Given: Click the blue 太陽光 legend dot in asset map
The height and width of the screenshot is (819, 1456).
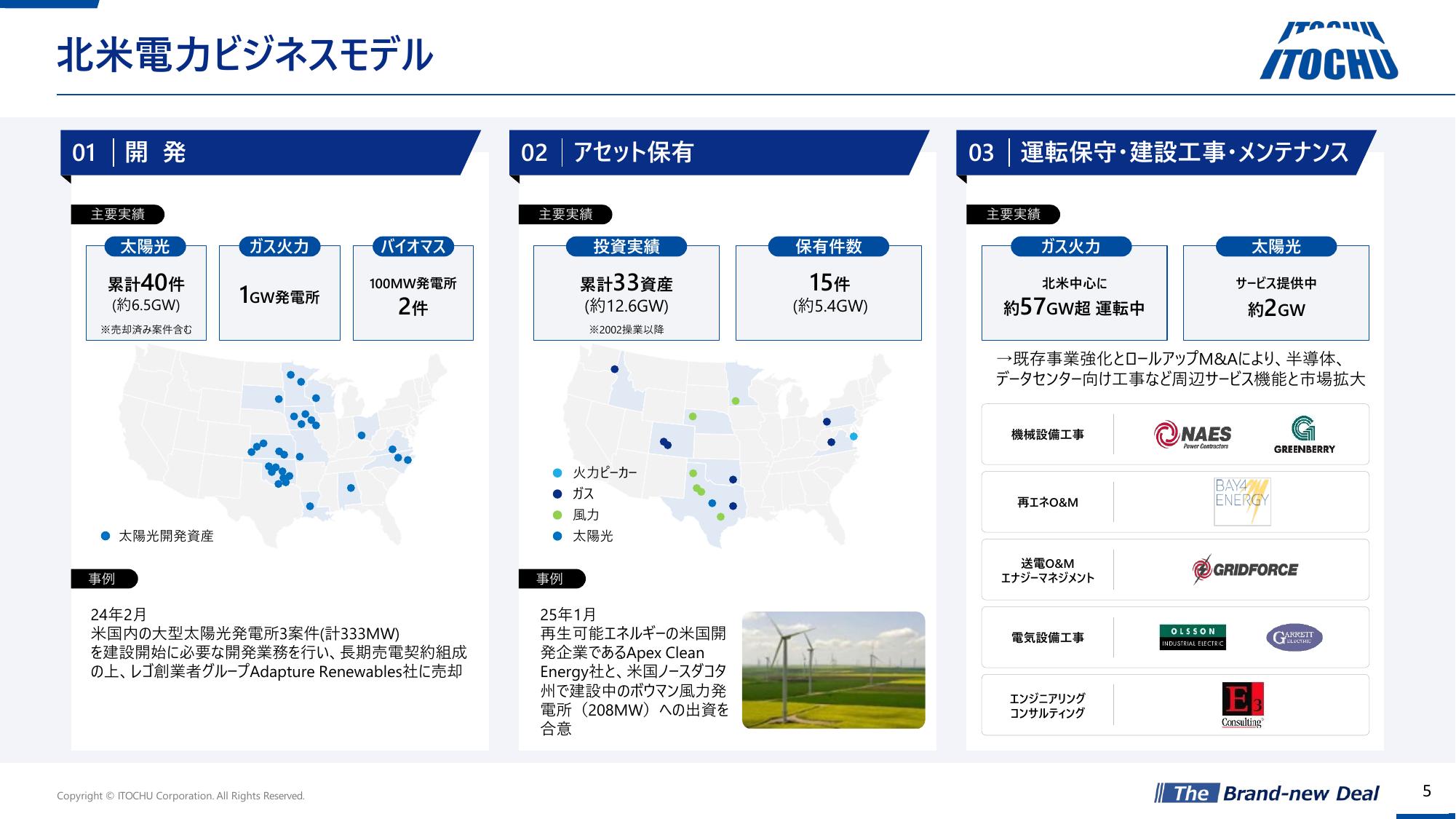Looking at the screenshot, I should point(557,536).
